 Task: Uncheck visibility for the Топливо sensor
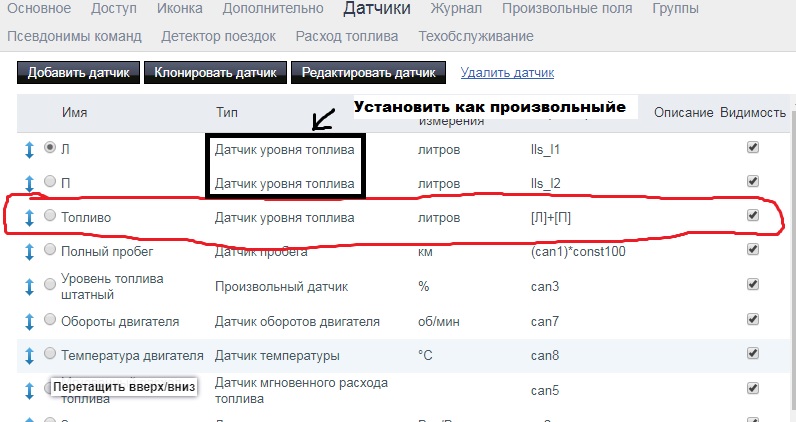coord(753,215)
